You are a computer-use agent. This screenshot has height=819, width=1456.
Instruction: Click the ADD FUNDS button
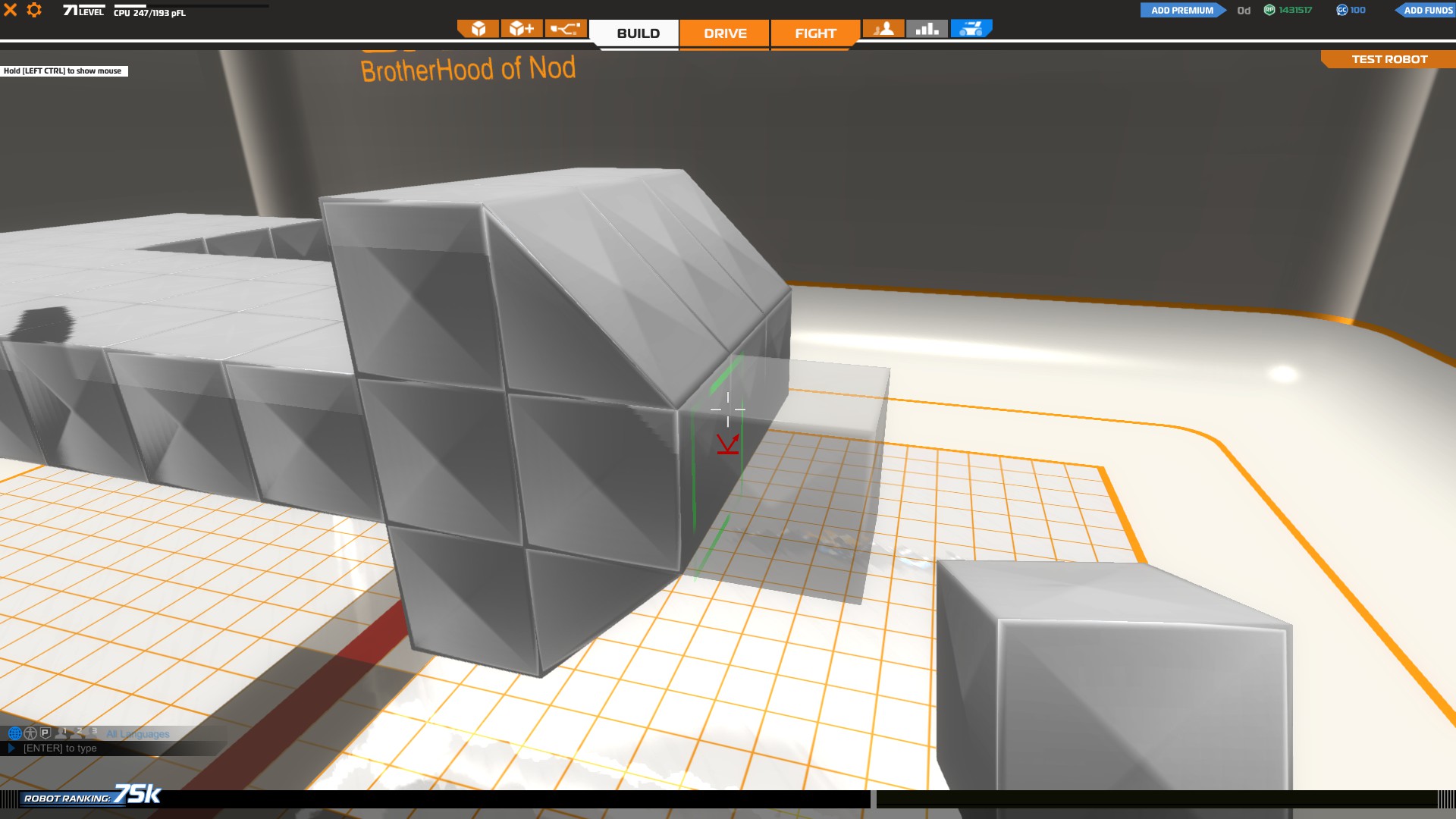1426,10
